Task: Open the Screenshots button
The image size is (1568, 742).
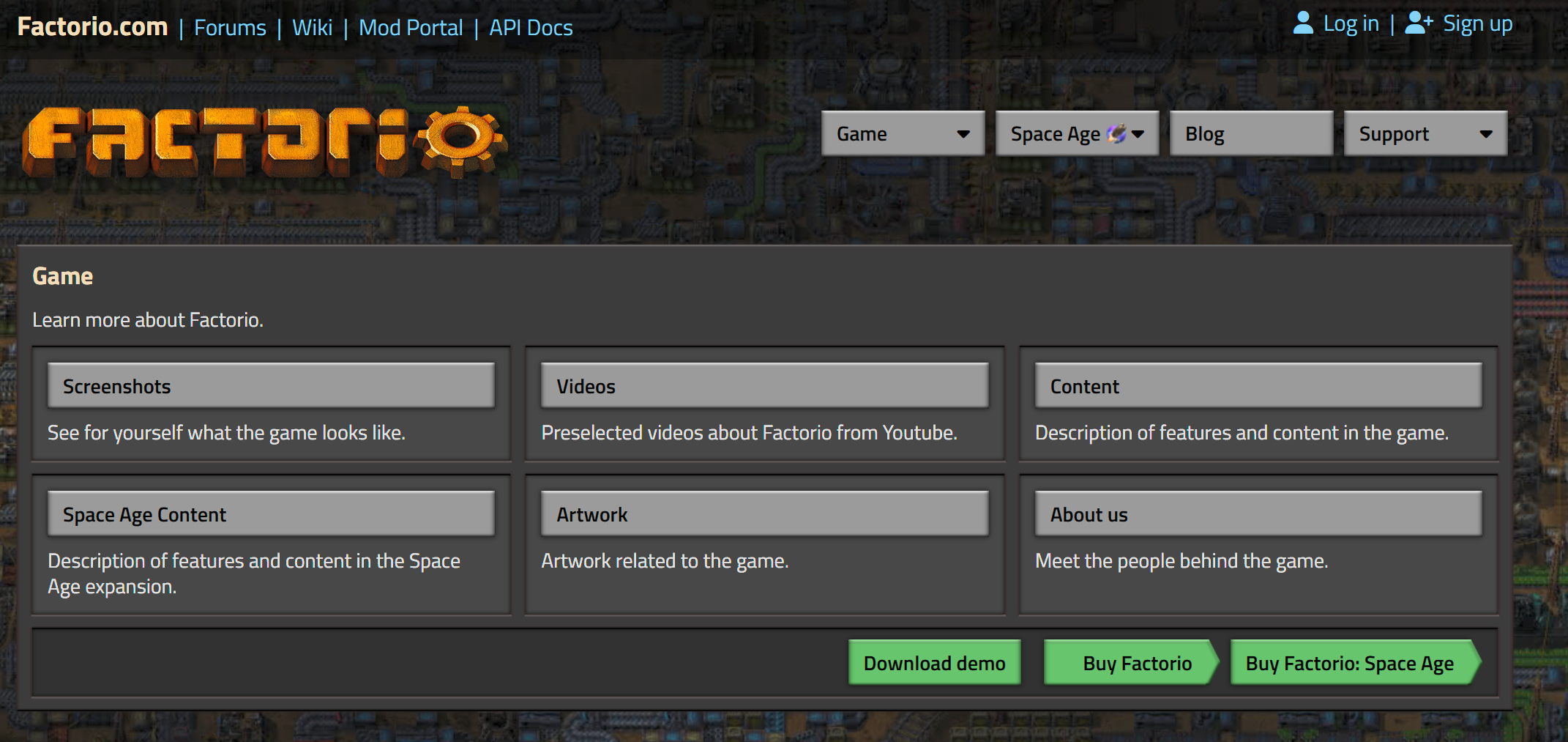Action: click(271, 385)
